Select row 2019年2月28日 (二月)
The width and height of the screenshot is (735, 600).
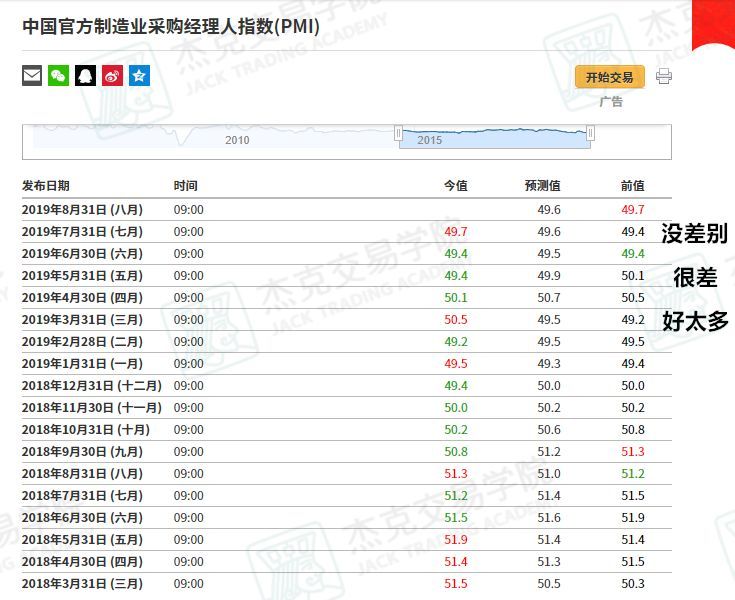pos(347,342)
